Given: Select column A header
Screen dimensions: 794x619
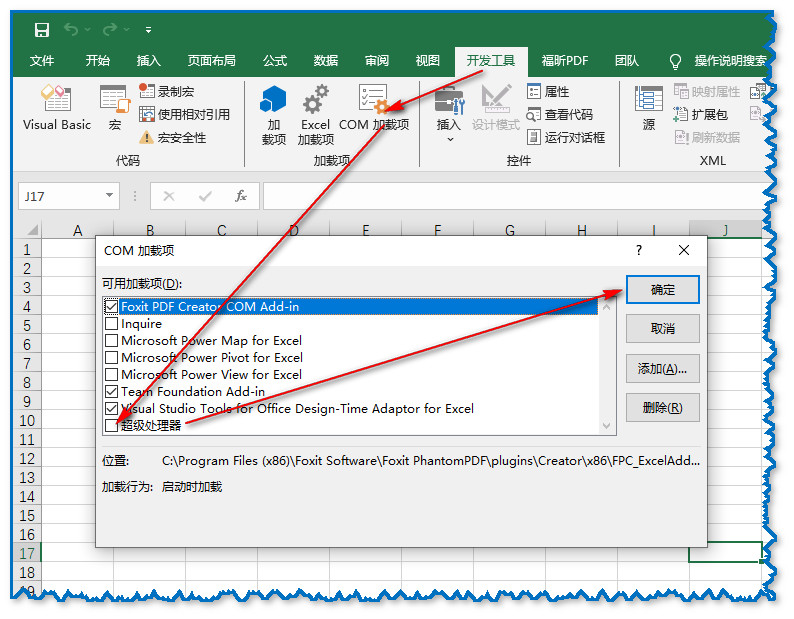Looking at the screenshot, I should pos(77,230).
